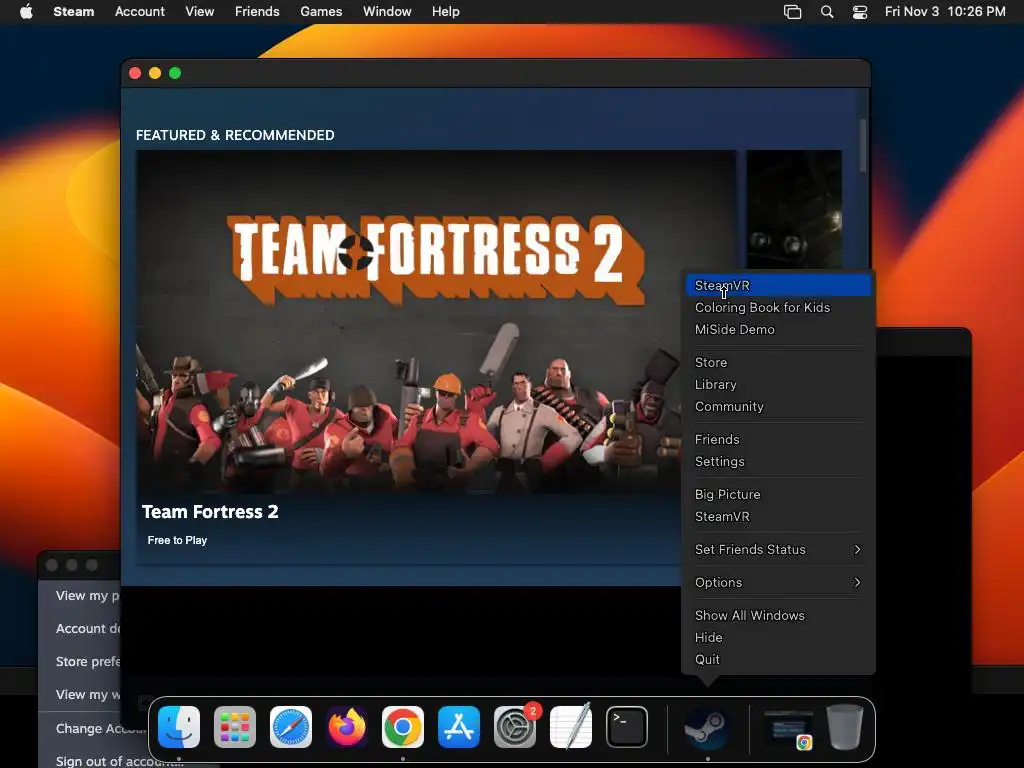1024x768 pixels.
Task: Choose Store in the dock context menu
Action: point(778,362)
